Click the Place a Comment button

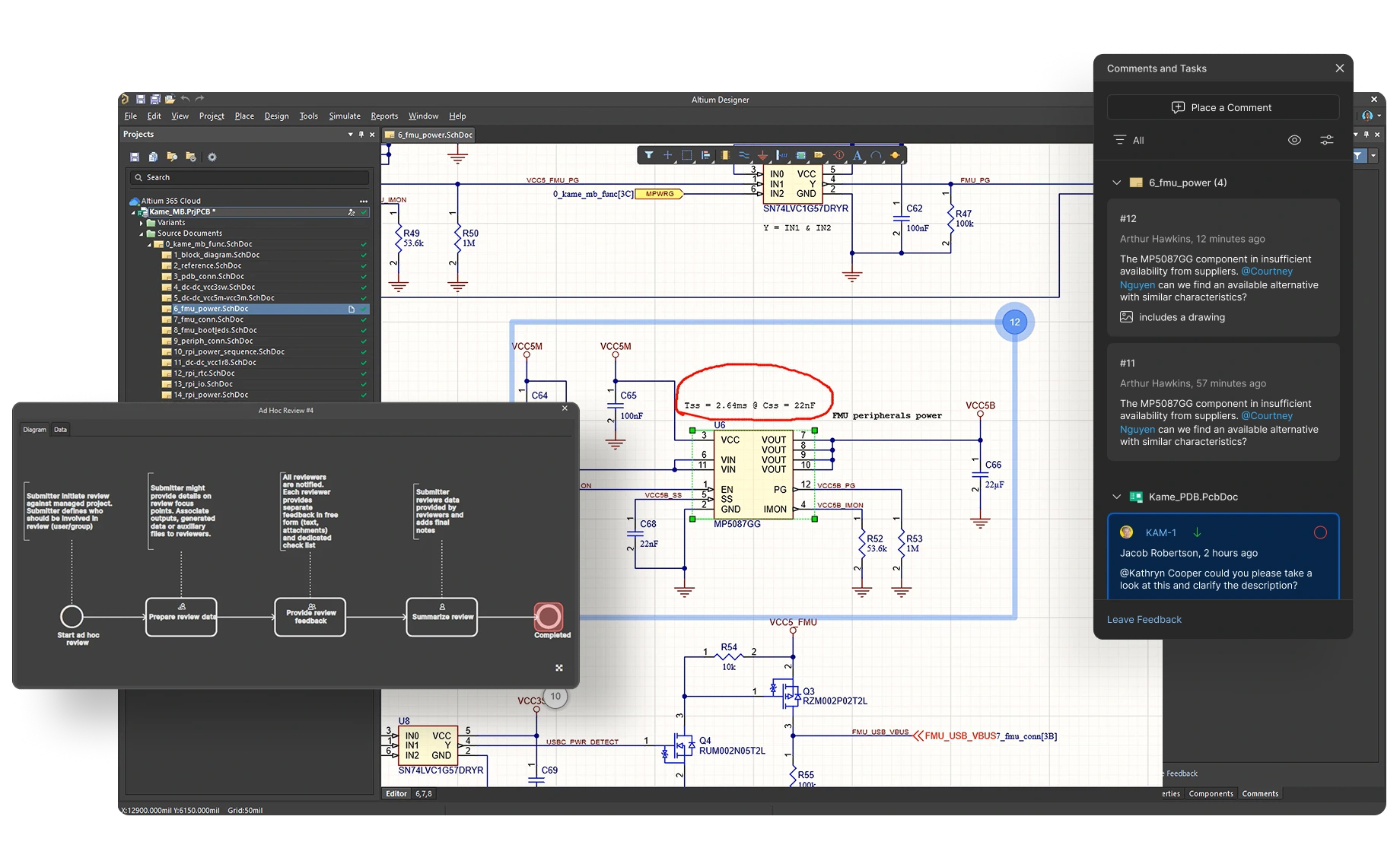(x=1223, y=107)
